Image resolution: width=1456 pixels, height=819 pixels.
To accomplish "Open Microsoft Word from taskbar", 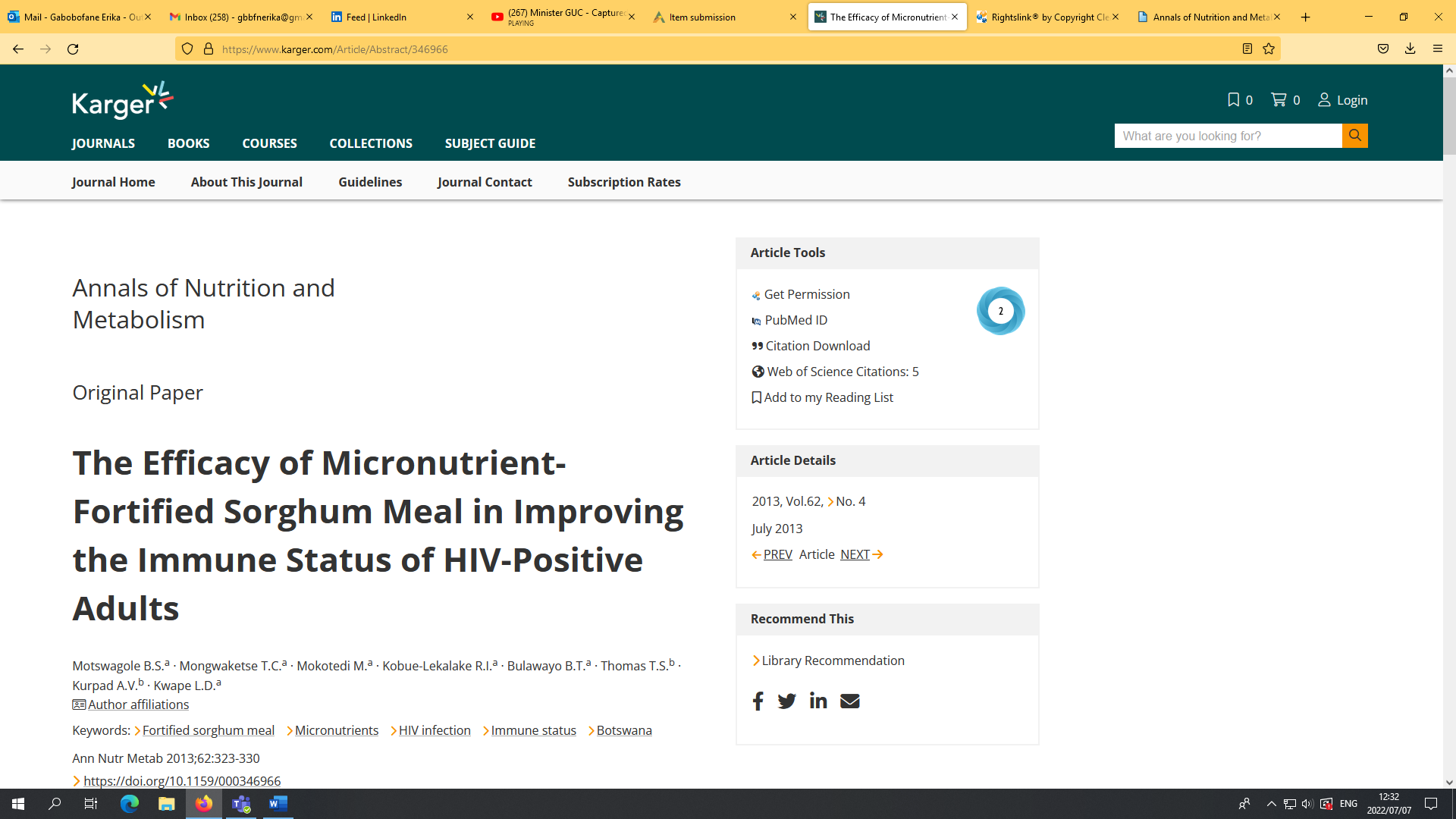I will [x=278, y=804].
